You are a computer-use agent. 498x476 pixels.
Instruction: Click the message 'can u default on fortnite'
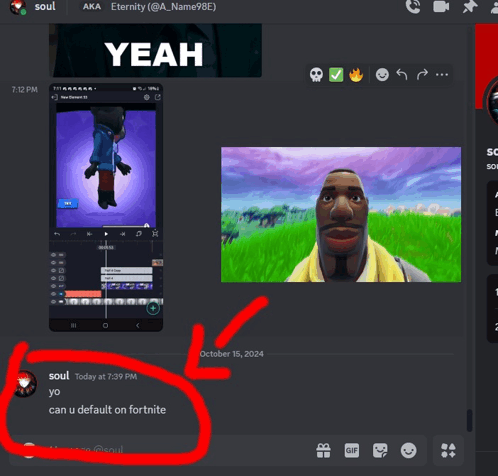pos(107,410)
